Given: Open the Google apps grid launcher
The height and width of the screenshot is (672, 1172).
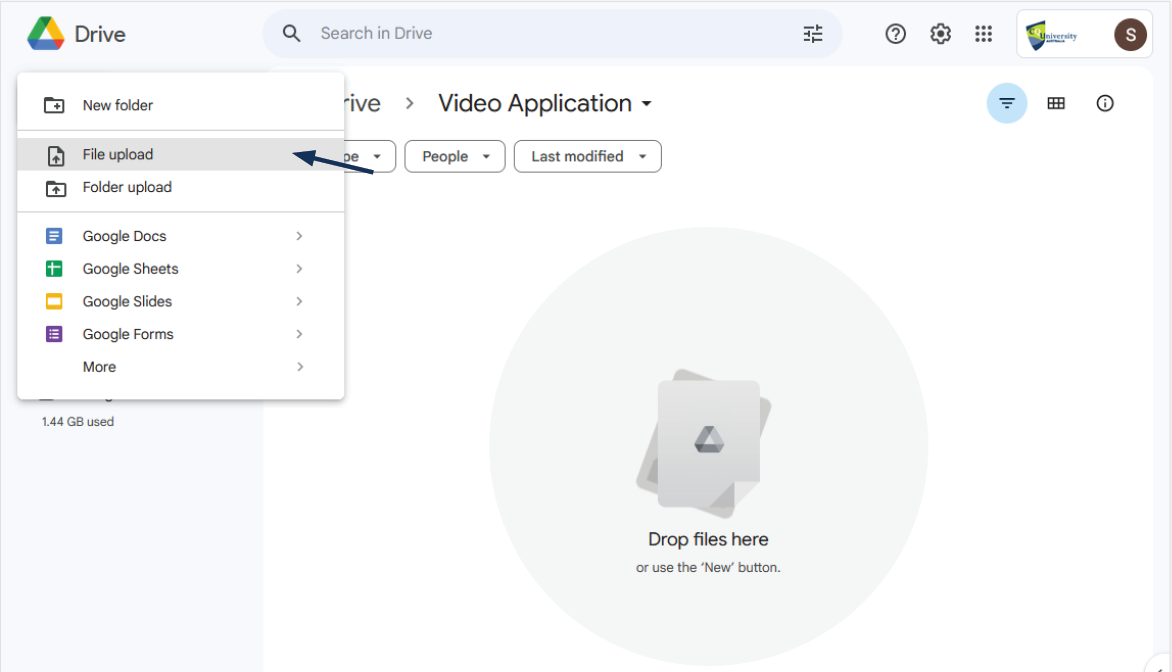Looking at the screenshot, I should click(983, 34).
